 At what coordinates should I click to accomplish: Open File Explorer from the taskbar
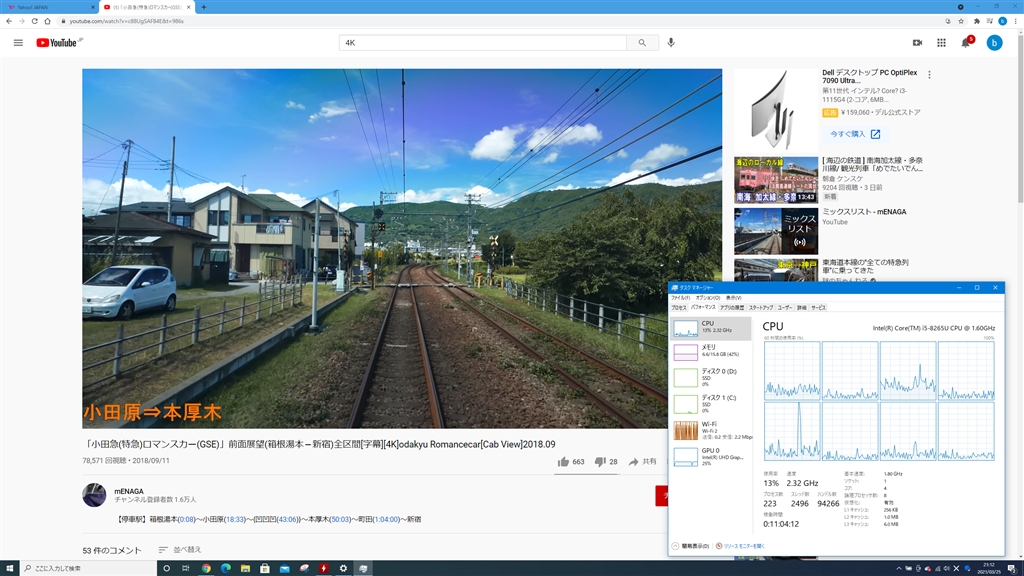(x=245, y=568)
